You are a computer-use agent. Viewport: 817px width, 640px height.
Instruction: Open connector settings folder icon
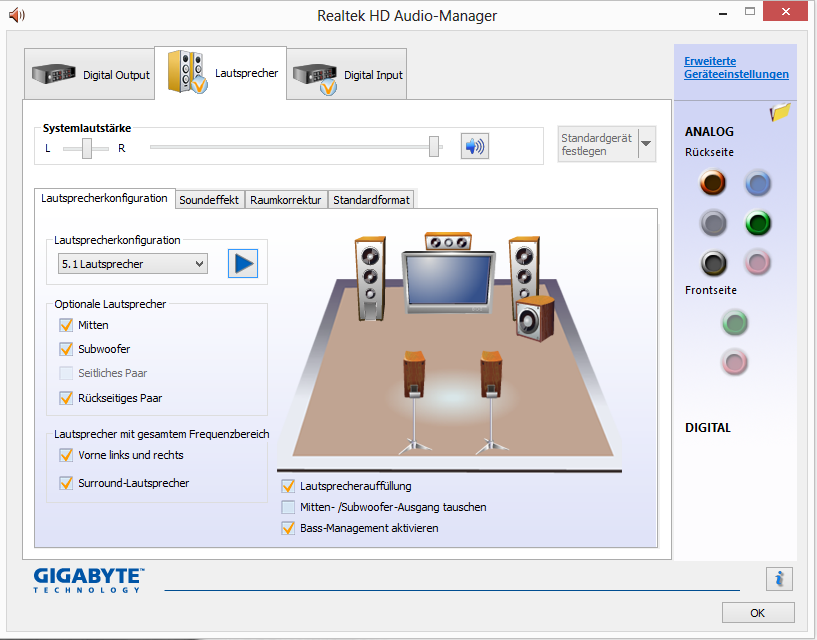tap(780, 112)
